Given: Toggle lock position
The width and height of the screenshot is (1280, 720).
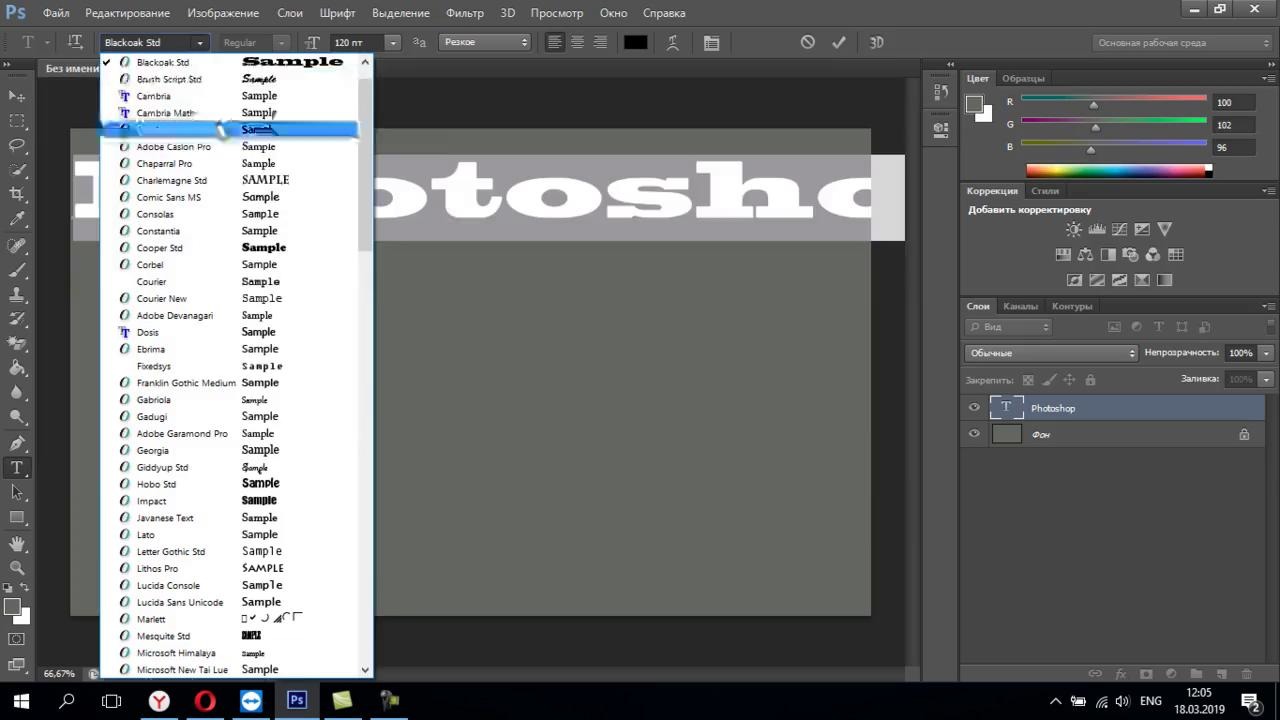Looking at the screenshot, I should pyautogui.click(x=1069, y=380).
